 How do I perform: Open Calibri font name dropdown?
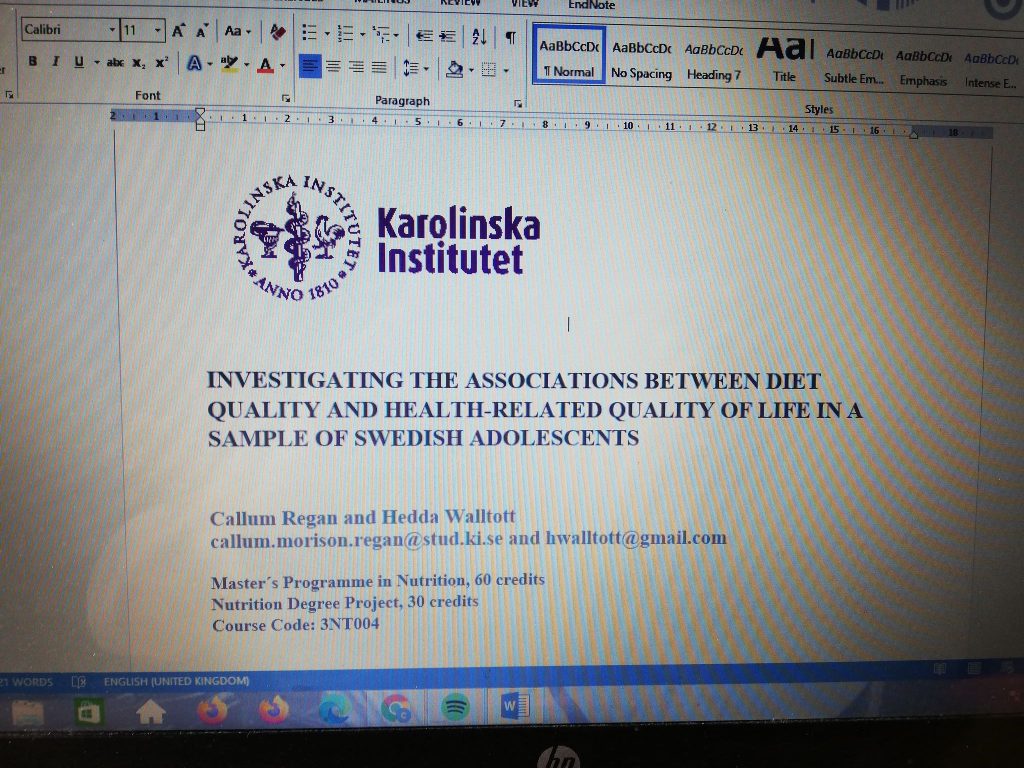coord(112,30)
